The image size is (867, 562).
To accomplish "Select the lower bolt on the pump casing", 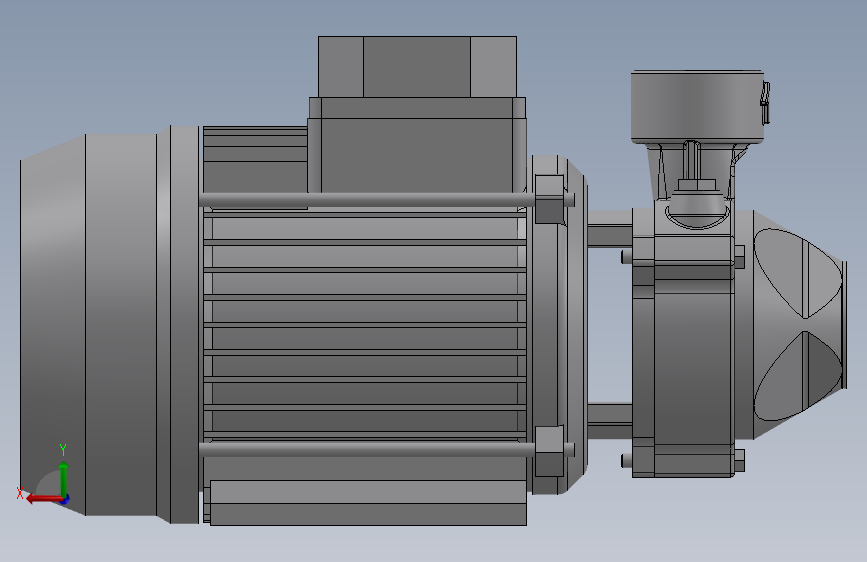I will [739, 460].
